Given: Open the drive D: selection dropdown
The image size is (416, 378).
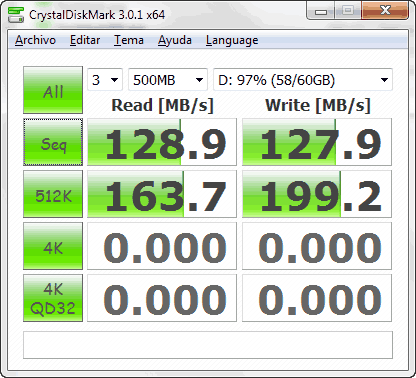Looking at the screenshot, I should pyautogui.click(x=303, y=80).
